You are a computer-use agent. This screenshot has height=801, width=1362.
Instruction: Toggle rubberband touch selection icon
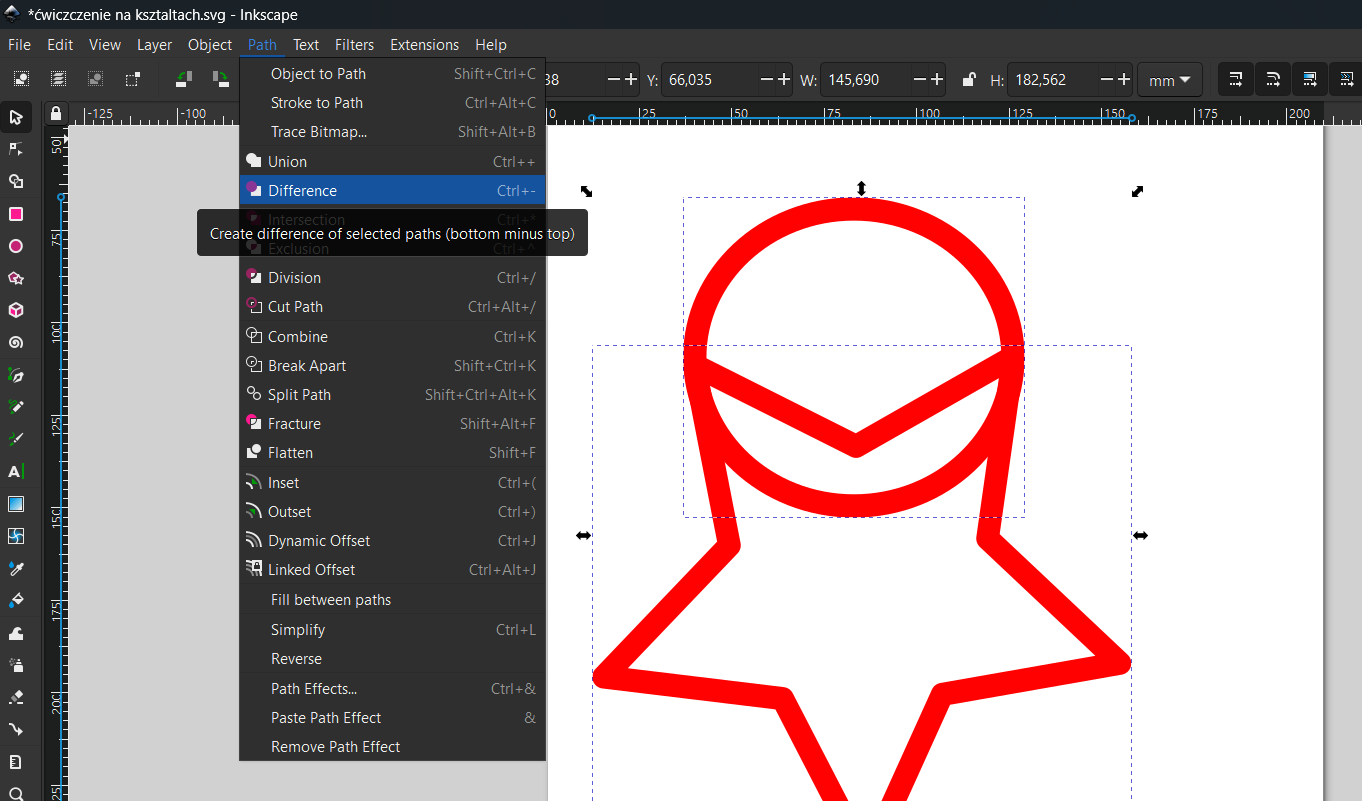132,79
